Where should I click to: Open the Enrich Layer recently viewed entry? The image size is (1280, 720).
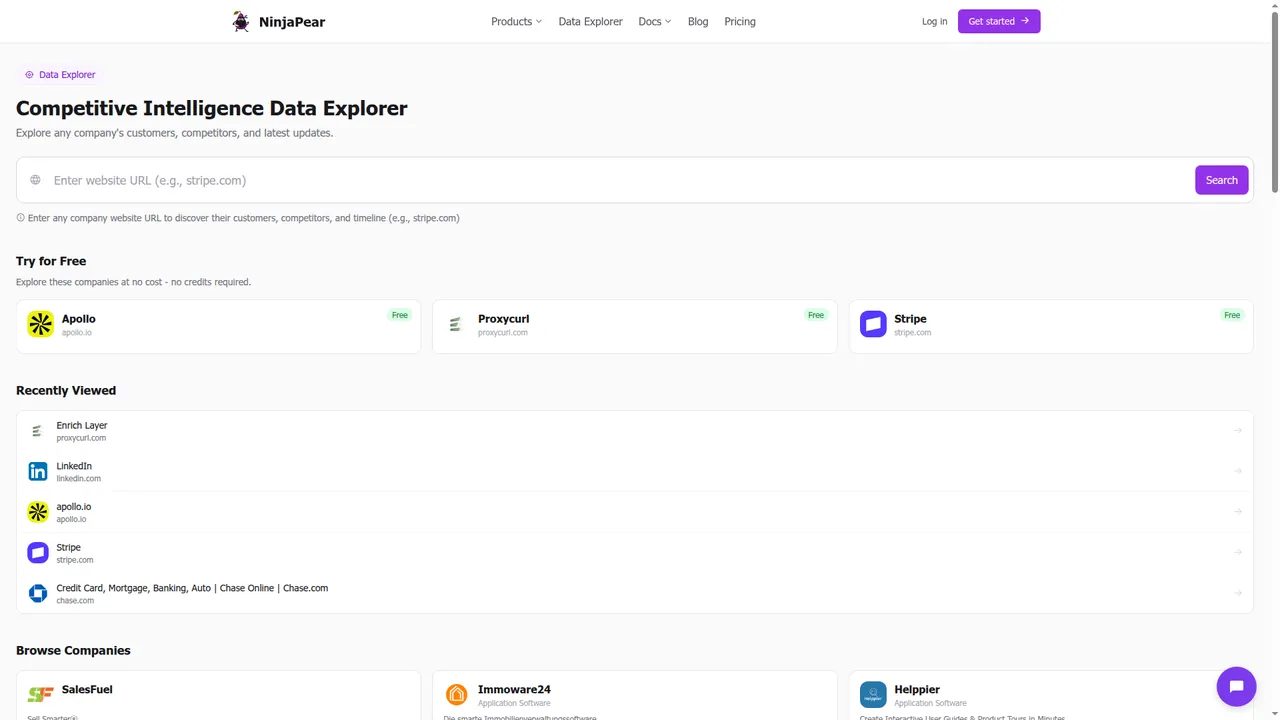(635, 431)
